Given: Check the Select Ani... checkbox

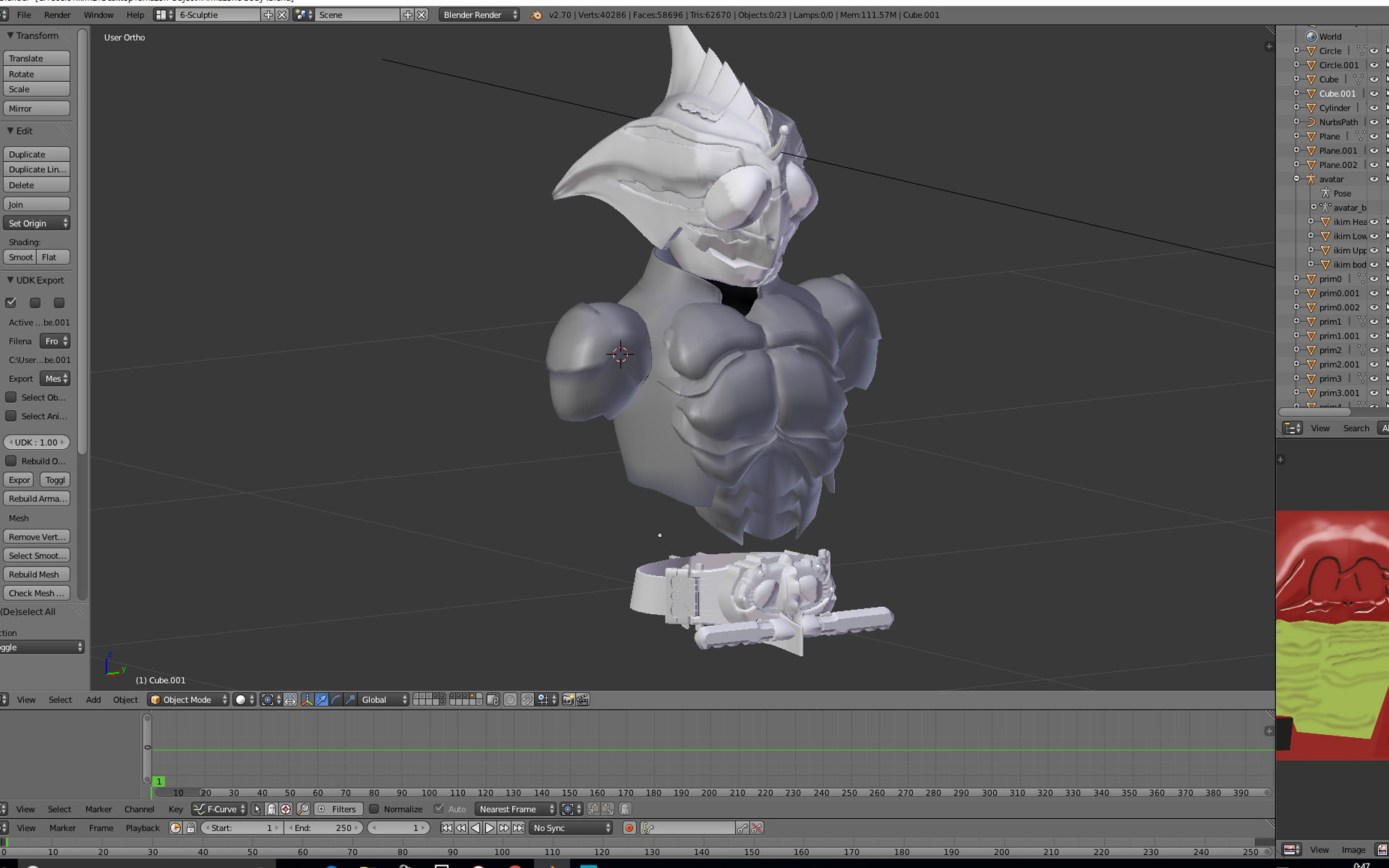Looking at the screenshot, I should point(11,416).
